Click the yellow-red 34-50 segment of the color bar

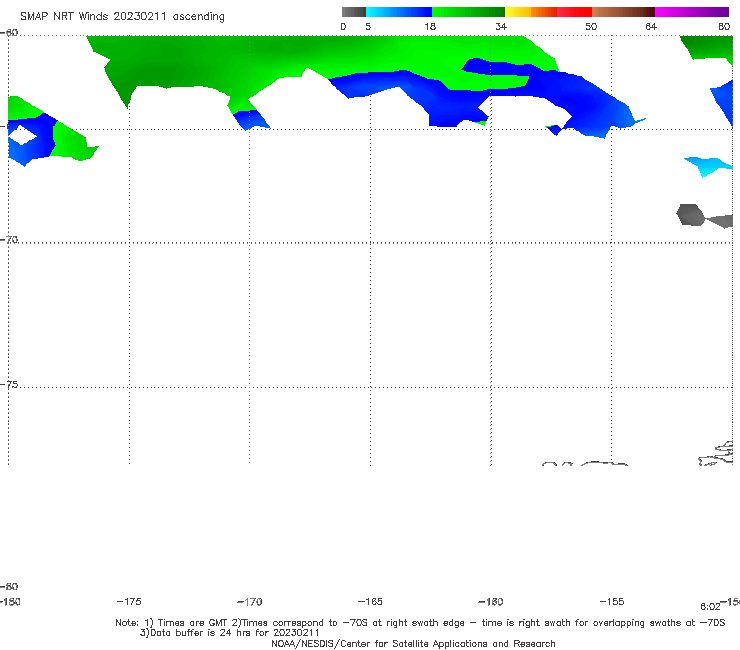coord(548,12)
